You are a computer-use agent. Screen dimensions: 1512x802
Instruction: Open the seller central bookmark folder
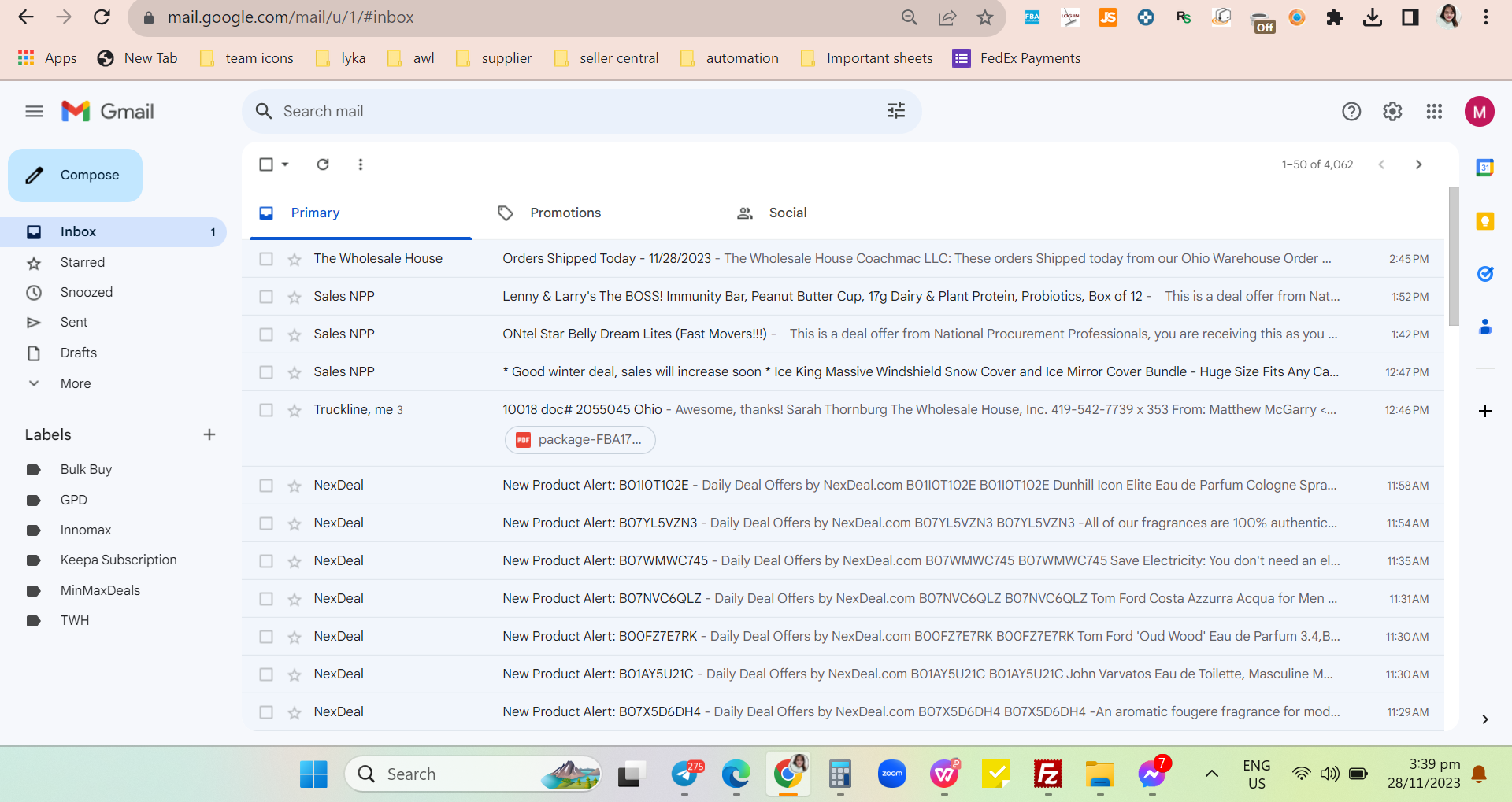606,58
